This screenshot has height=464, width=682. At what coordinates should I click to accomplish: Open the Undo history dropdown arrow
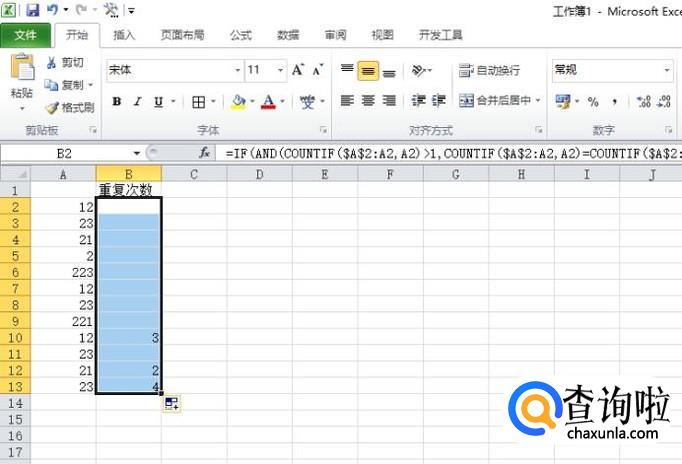(x=66, y=10)
